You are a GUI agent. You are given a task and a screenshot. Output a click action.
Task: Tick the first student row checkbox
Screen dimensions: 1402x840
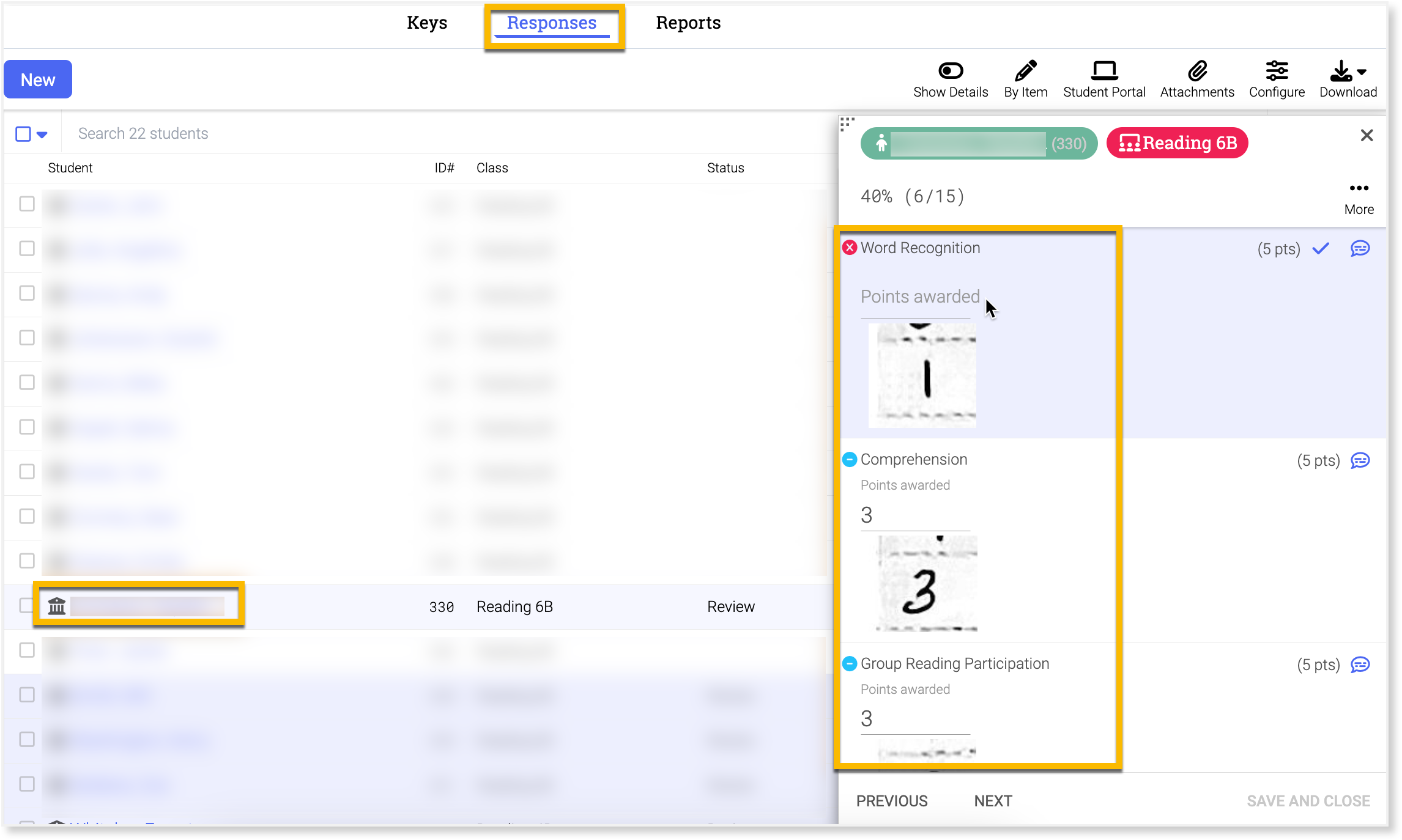(27, 204)
